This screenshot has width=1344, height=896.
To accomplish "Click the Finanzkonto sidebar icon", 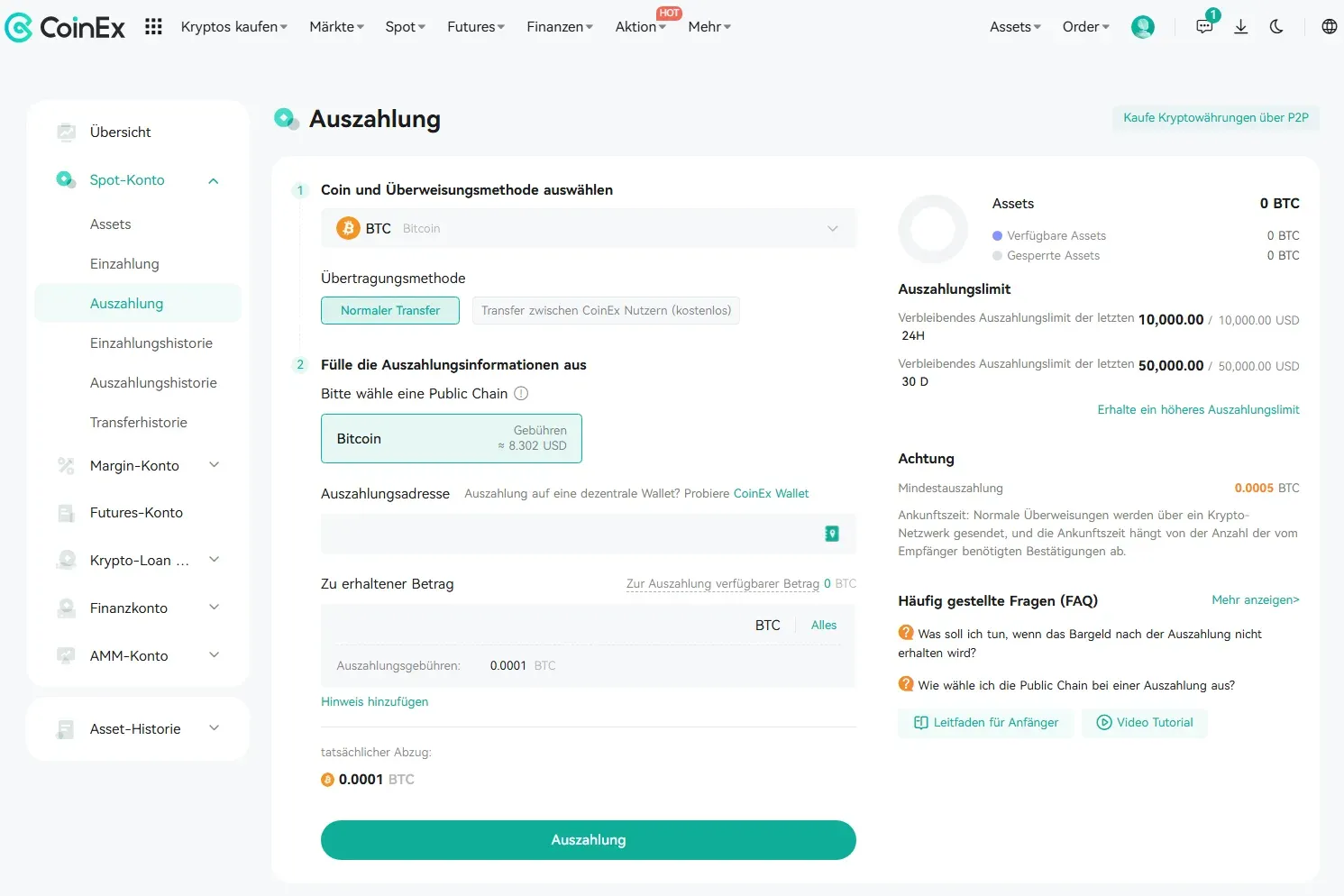I will click(x=66, y=608).
